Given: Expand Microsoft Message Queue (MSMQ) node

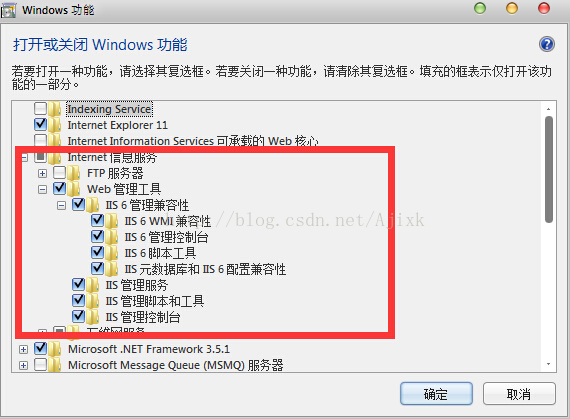Looking at the screenshot, I should click(24, 365).
